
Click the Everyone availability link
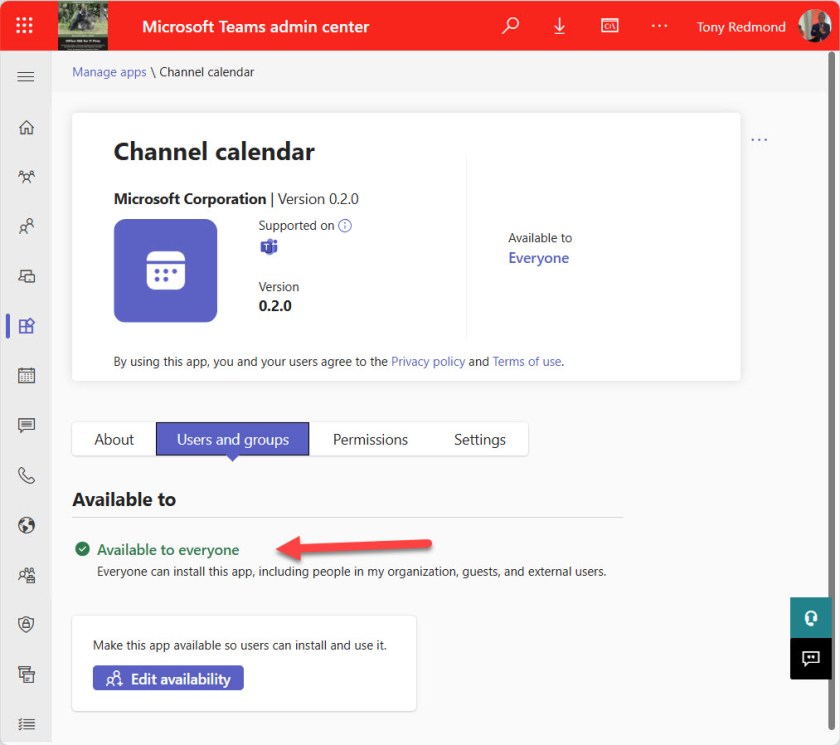[x=538, y=258]
